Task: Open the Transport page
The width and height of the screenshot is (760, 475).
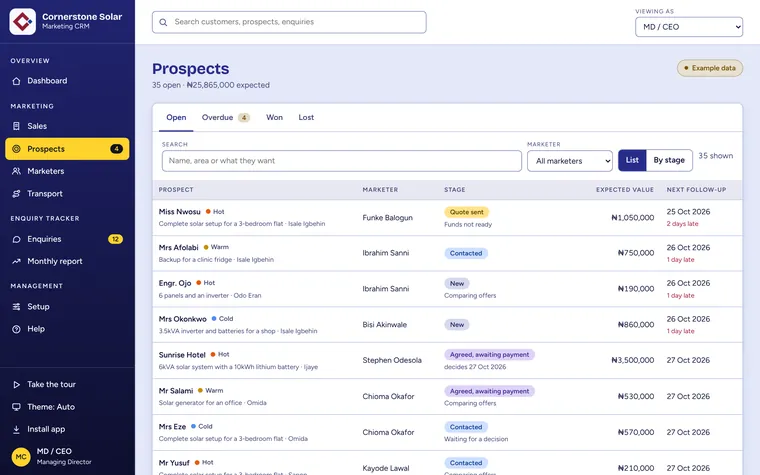Action: coord(67,194)
